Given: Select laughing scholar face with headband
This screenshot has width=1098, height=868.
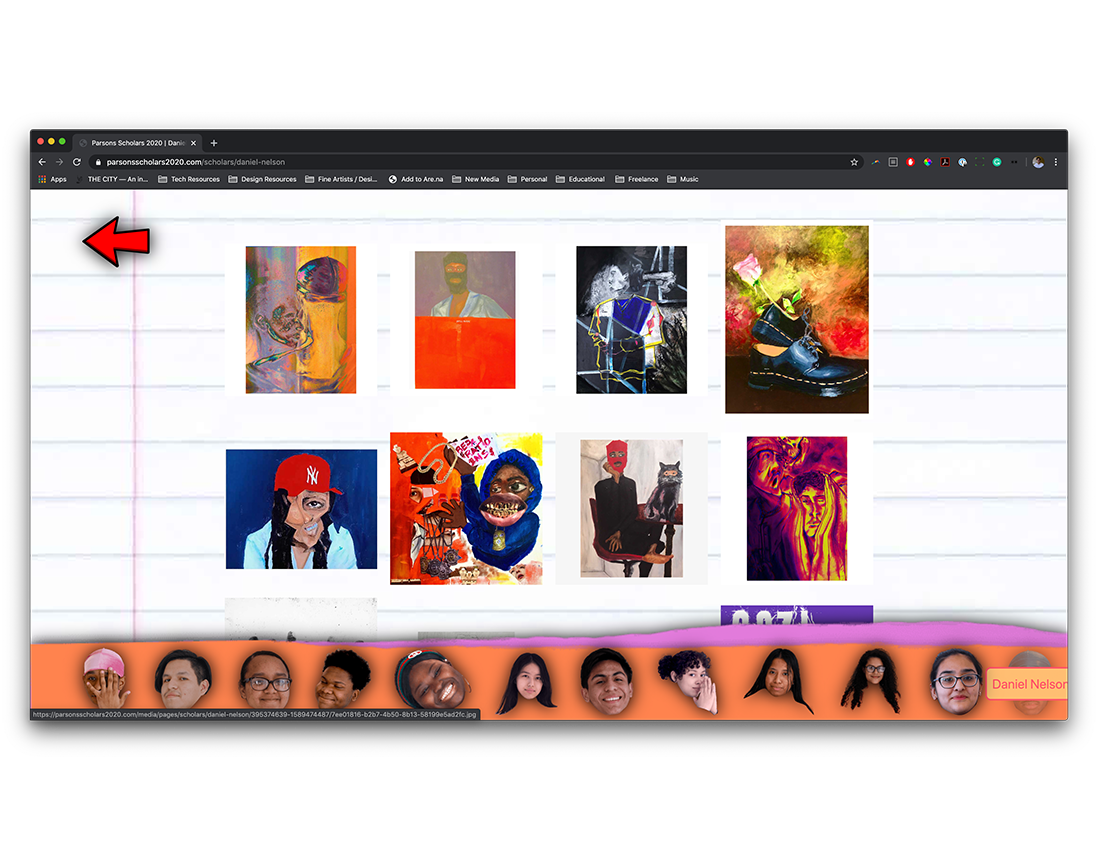Looking at the screenshot, I should (x=431, y=680).
